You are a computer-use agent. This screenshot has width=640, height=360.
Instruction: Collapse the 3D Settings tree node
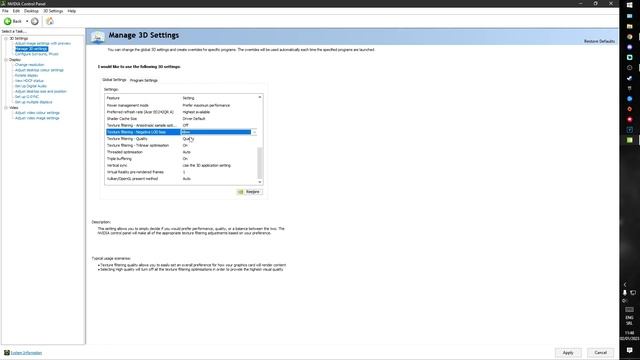click(x=6, y=38)
